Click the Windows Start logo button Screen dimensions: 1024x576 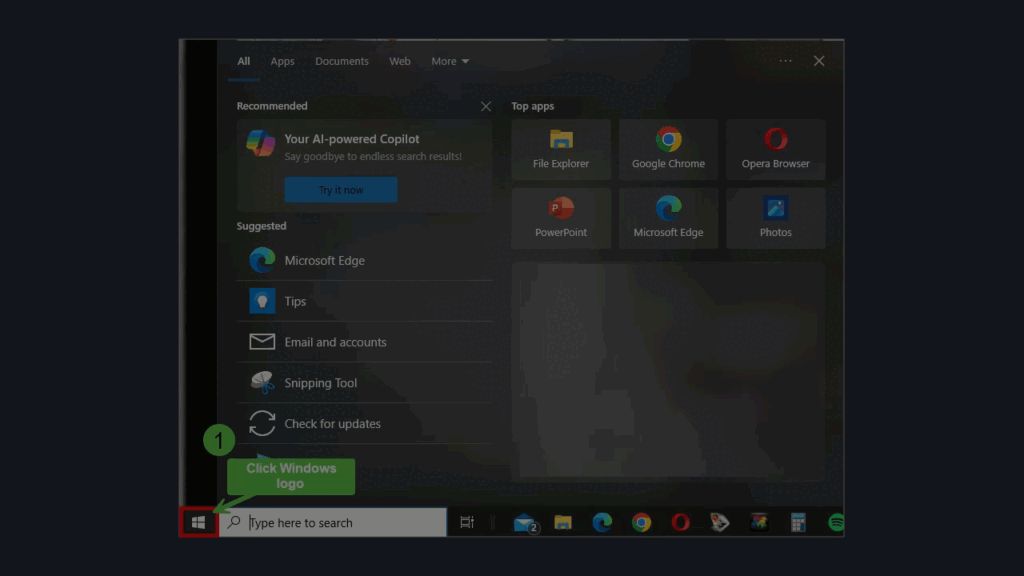199,522
